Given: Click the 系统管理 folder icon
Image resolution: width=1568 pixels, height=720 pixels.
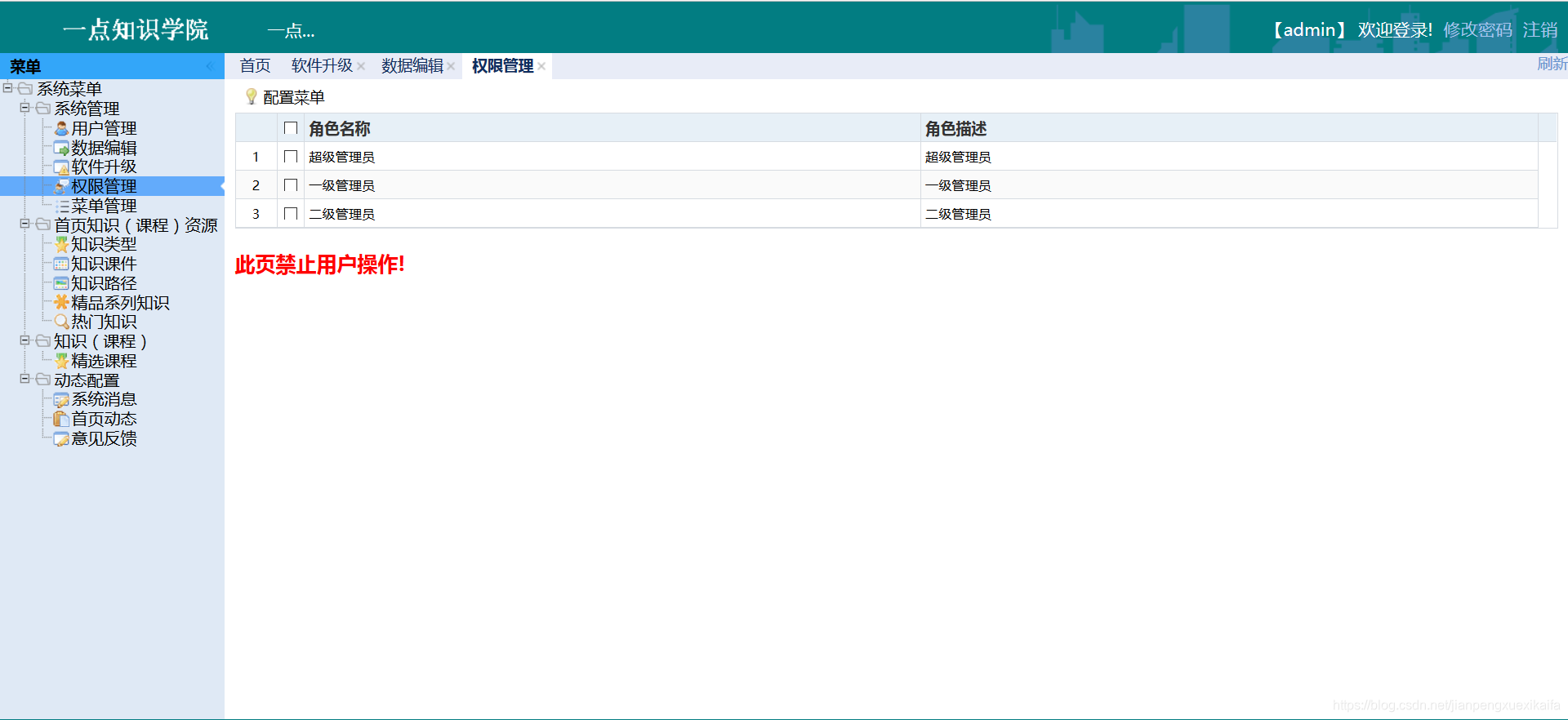Looking at the screenshot, I should [x=43, y=108].
